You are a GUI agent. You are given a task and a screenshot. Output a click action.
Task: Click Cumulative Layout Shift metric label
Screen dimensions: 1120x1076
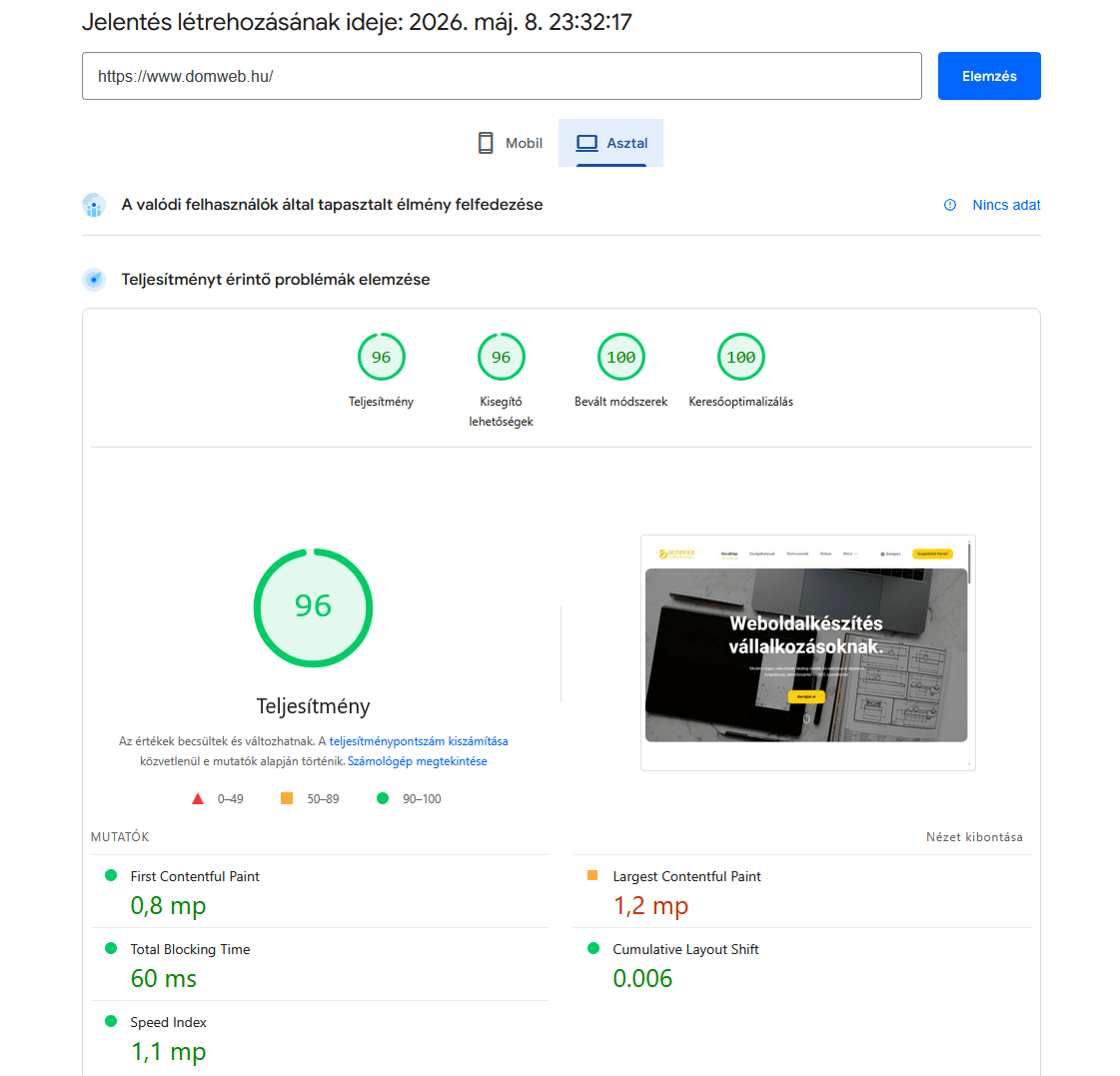coord(685,949)
